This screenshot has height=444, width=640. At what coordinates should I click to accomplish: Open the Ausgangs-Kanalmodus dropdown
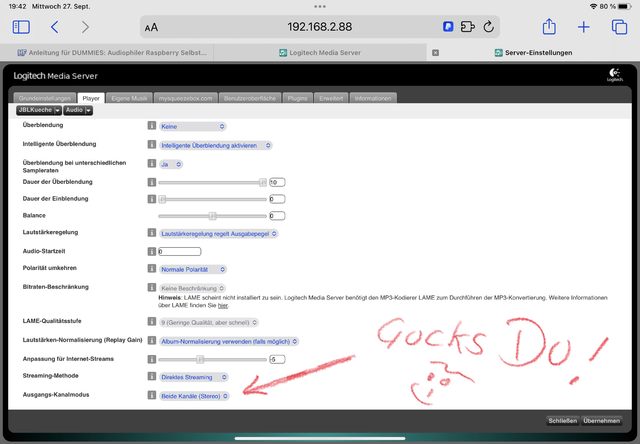194,396
